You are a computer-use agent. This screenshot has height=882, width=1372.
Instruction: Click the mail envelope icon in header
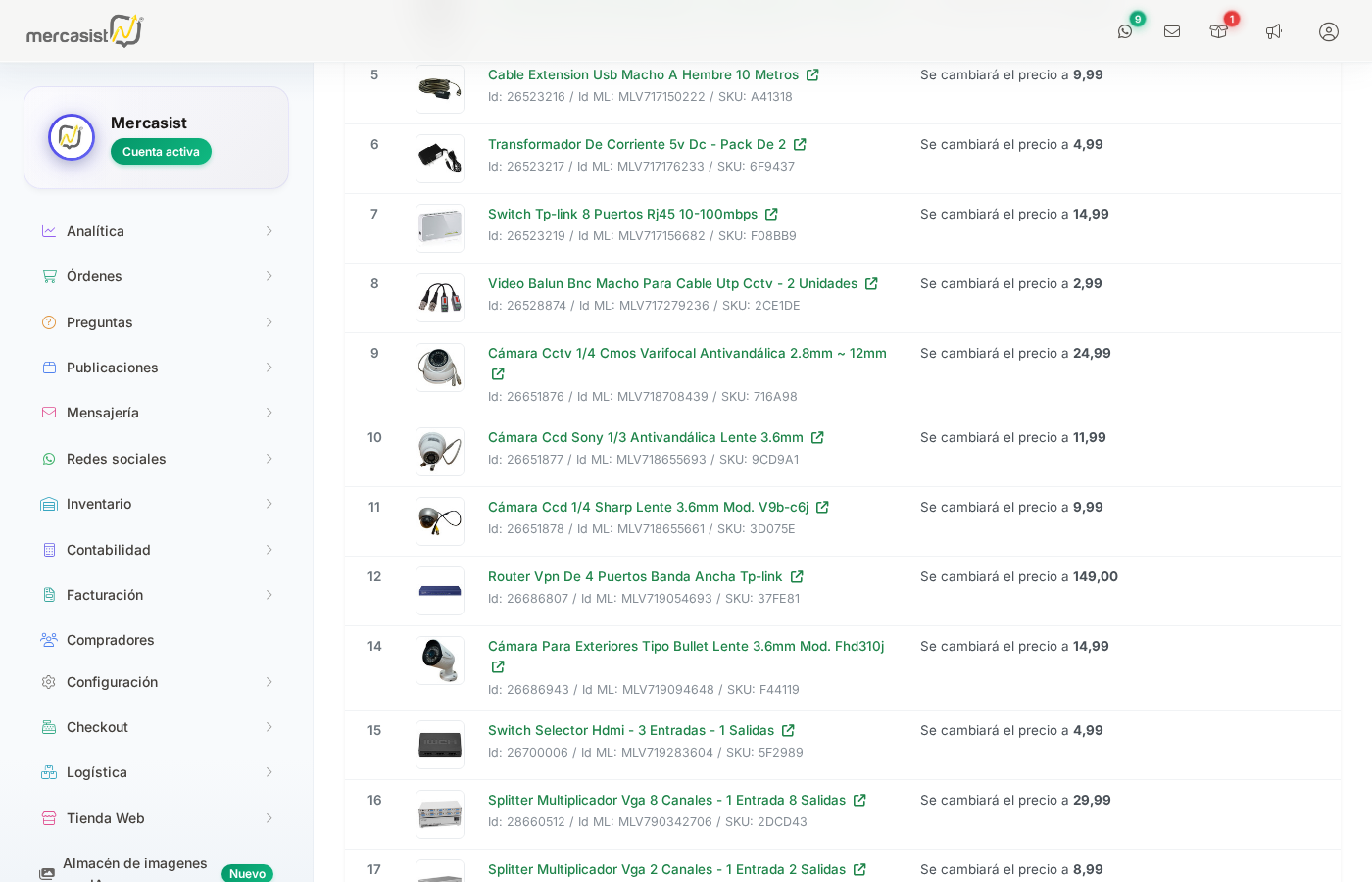click(1172, 31)
